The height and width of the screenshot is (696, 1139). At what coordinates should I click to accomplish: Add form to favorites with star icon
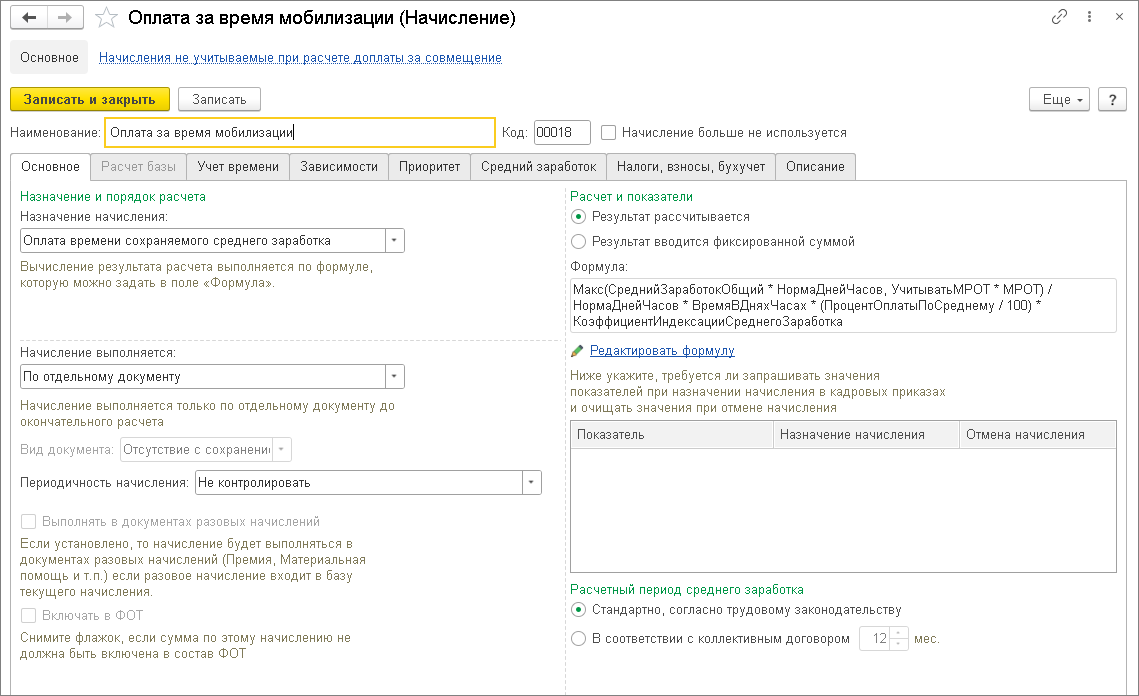tap(106, 18)
